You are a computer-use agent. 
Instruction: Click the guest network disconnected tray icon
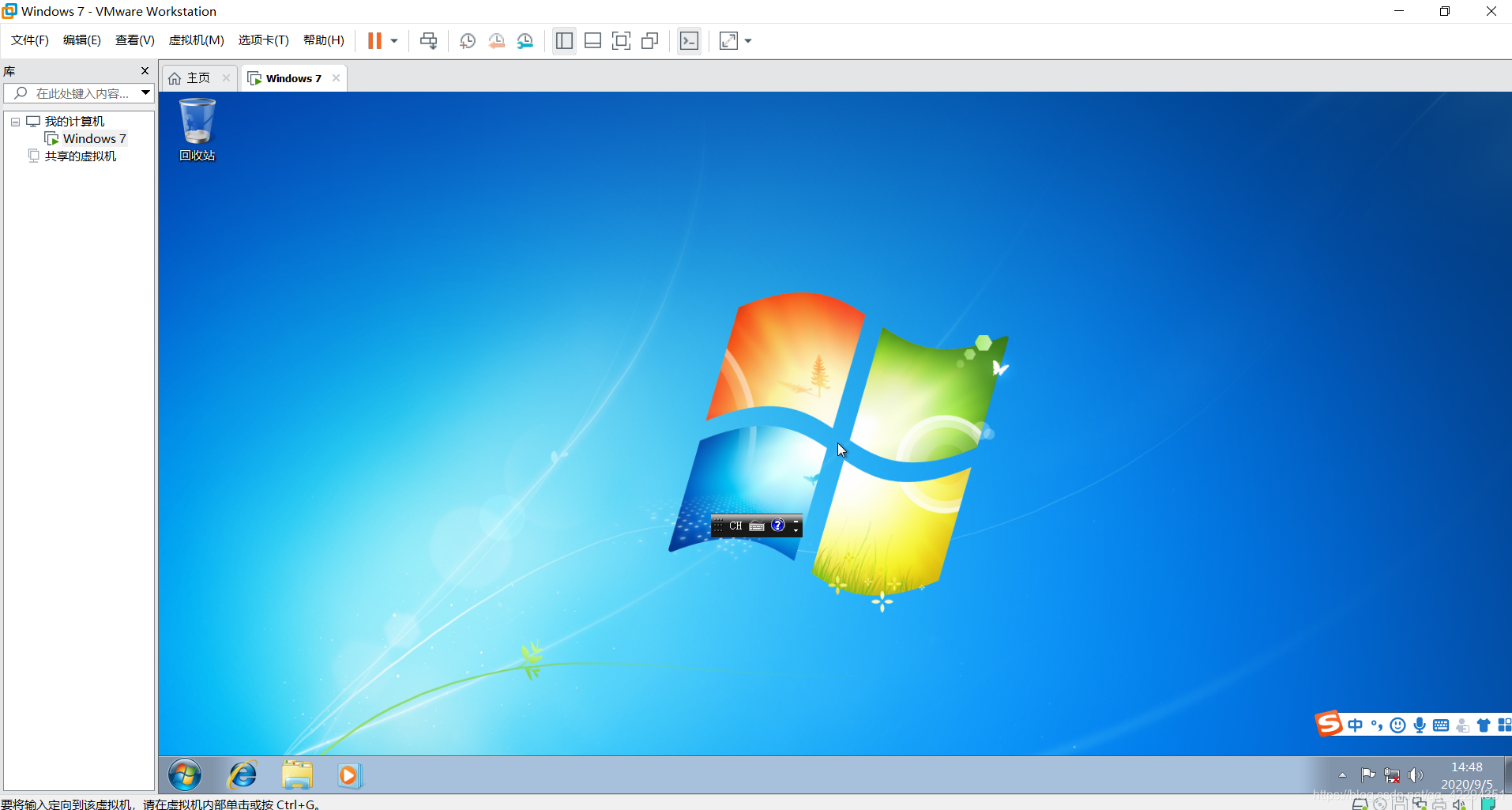1392,775
